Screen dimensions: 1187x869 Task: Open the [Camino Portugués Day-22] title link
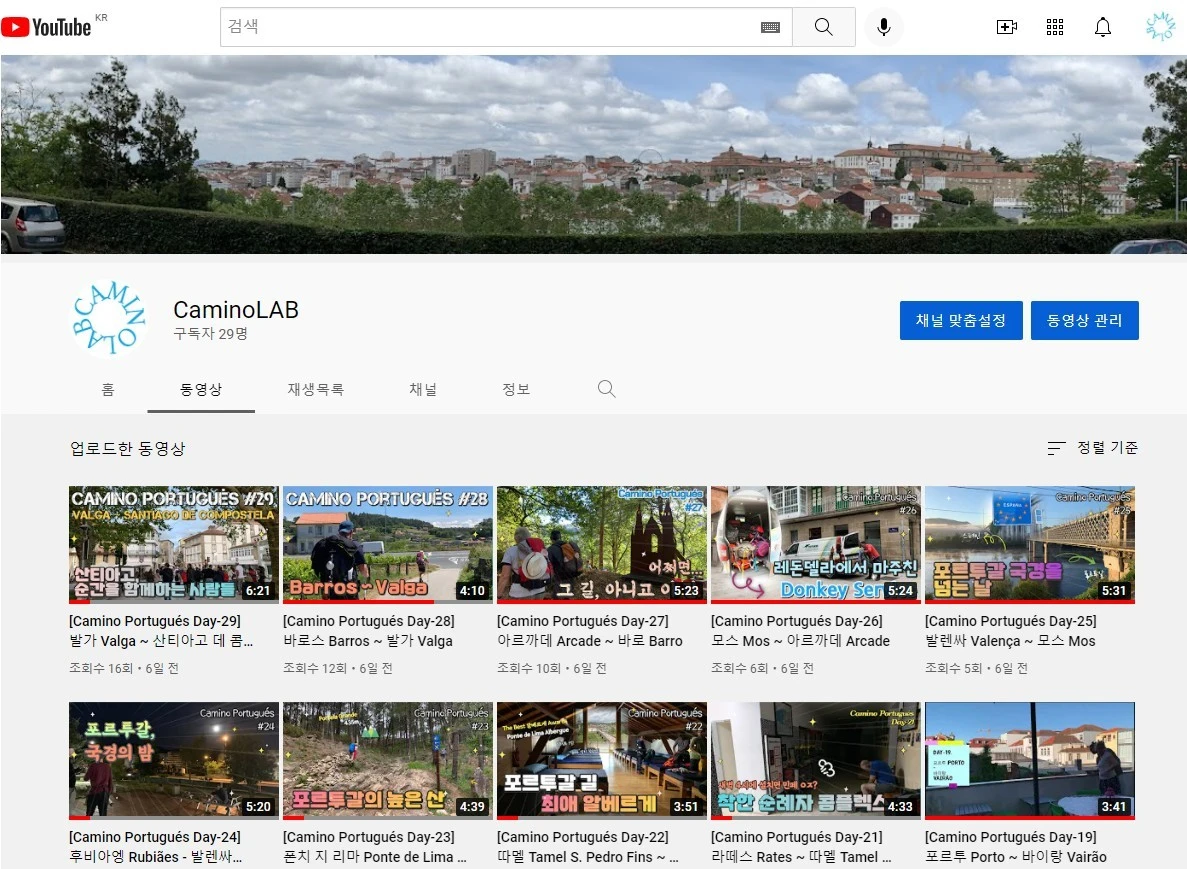[588, 847]
